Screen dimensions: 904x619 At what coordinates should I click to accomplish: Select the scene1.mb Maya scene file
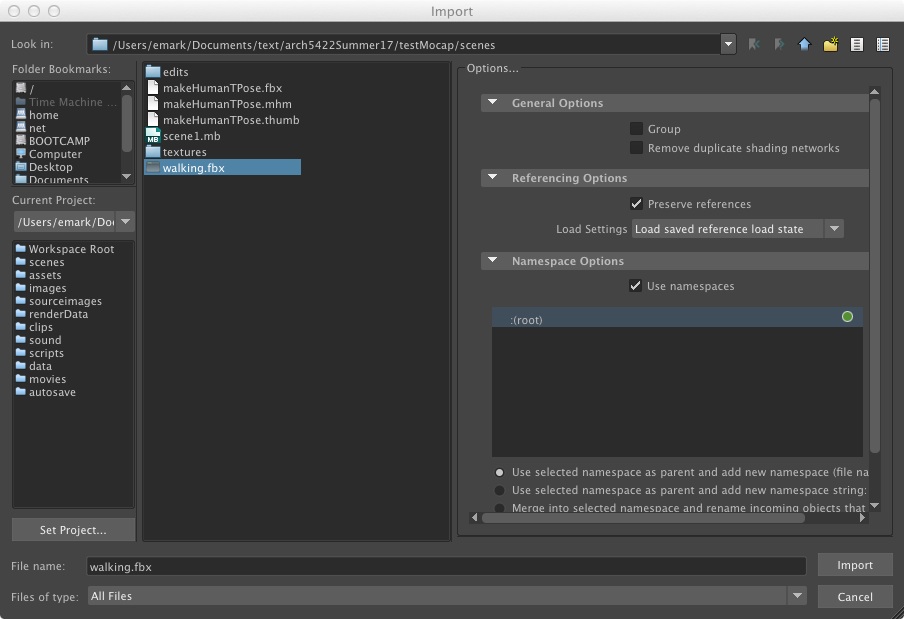pyautogui.click(x=190, y=136)
